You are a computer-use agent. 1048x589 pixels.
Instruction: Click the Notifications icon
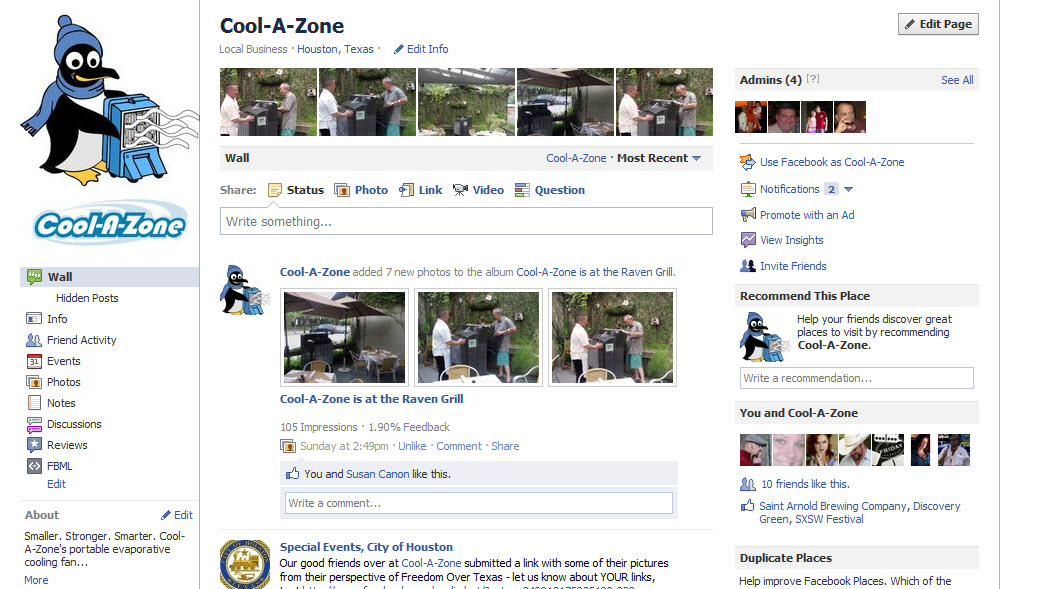click(748, 189)
